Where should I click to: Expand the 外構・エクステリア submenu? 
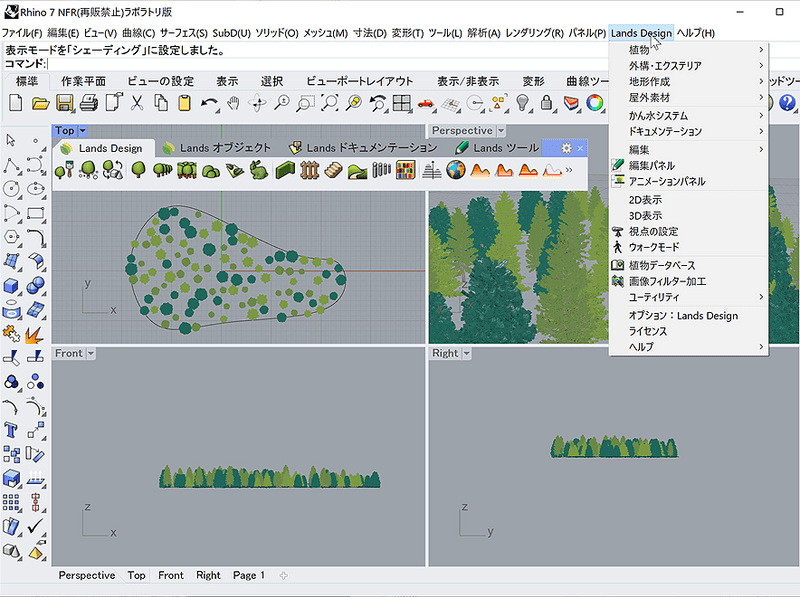689,65
